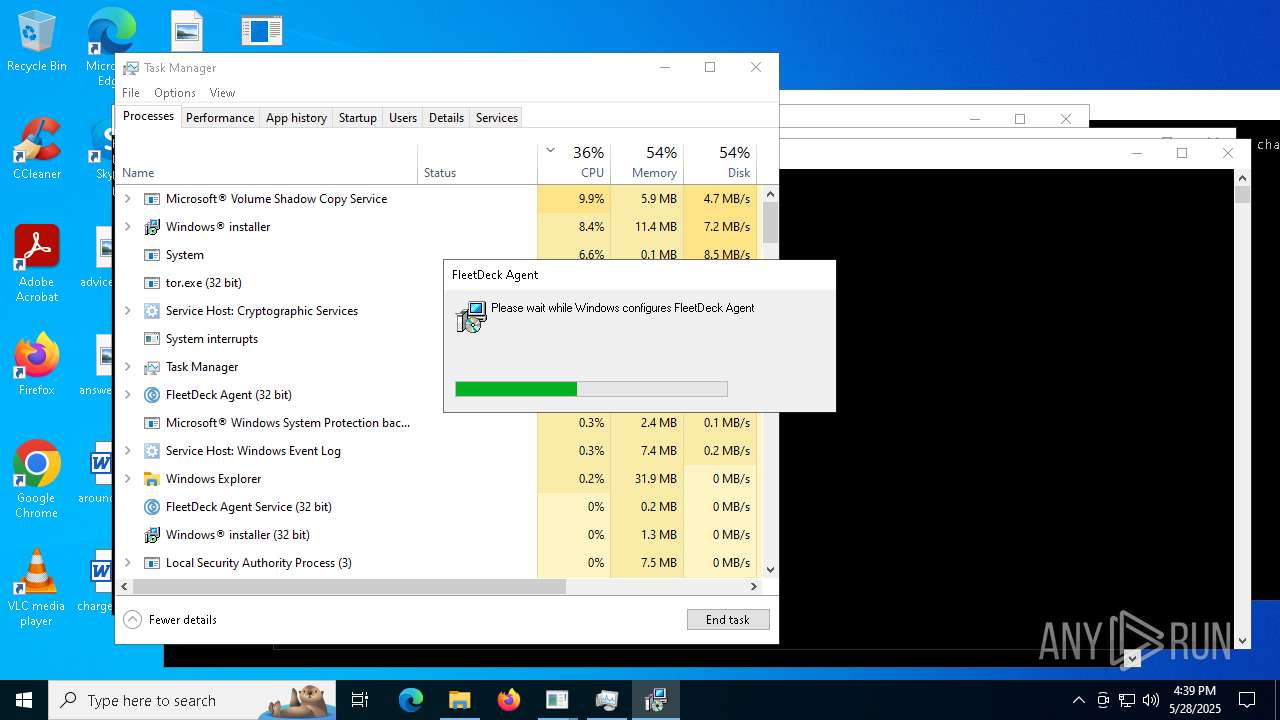
Task: Click the FleetDeck Agent Service process icon
Action: pos(152,507)
